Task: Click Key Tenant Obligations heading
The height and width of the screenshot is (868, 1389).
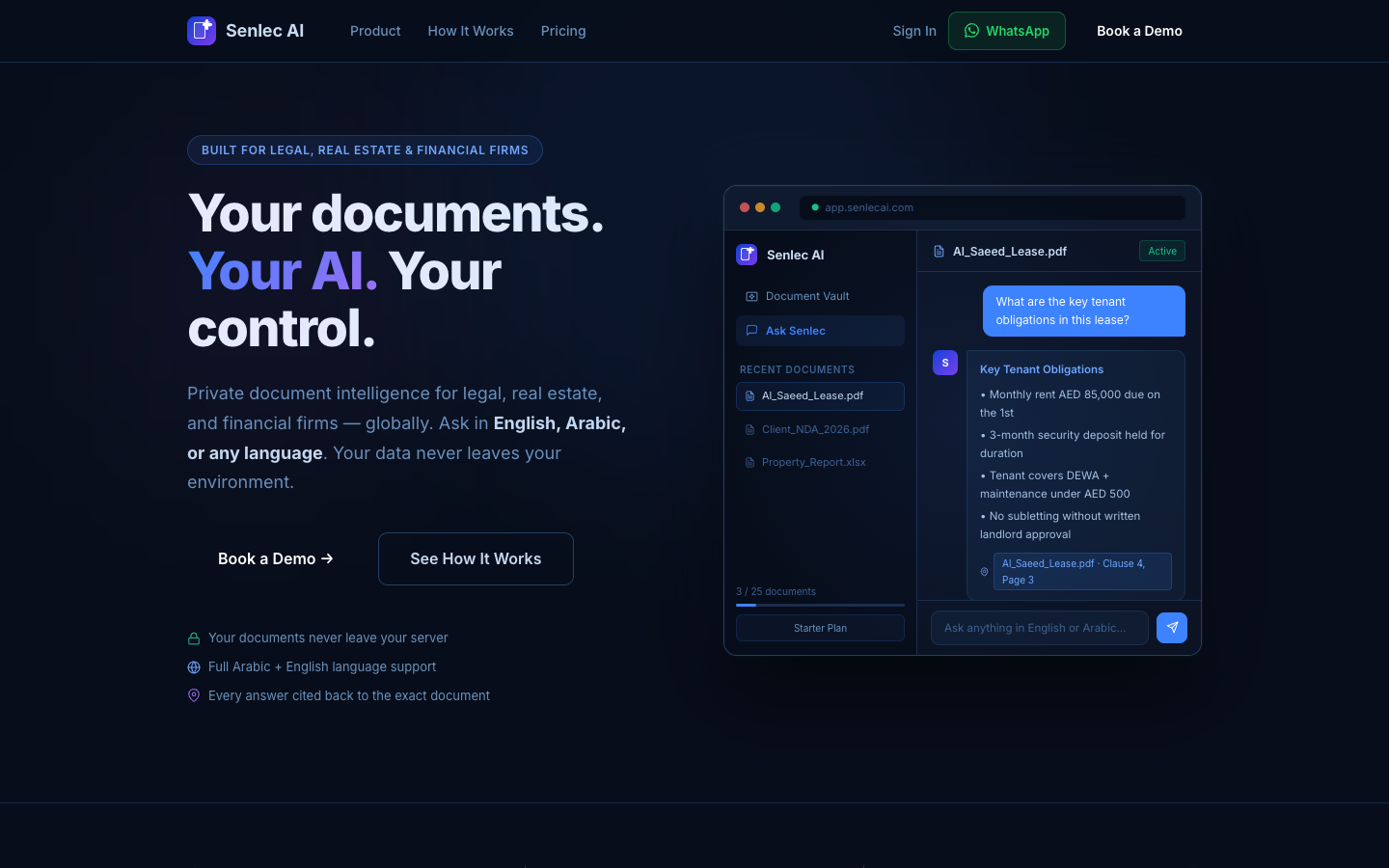Action: tap(1042, 369)
